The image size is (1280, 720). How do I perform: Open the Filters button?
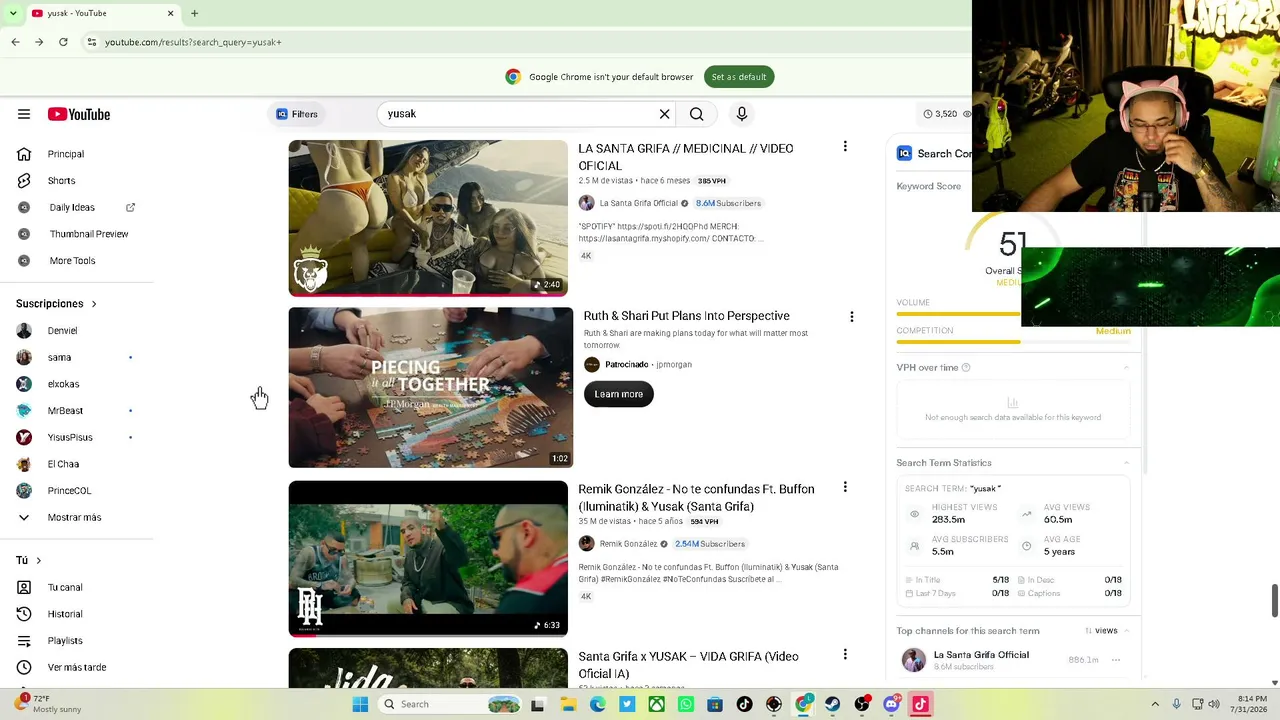coord(297,114)
